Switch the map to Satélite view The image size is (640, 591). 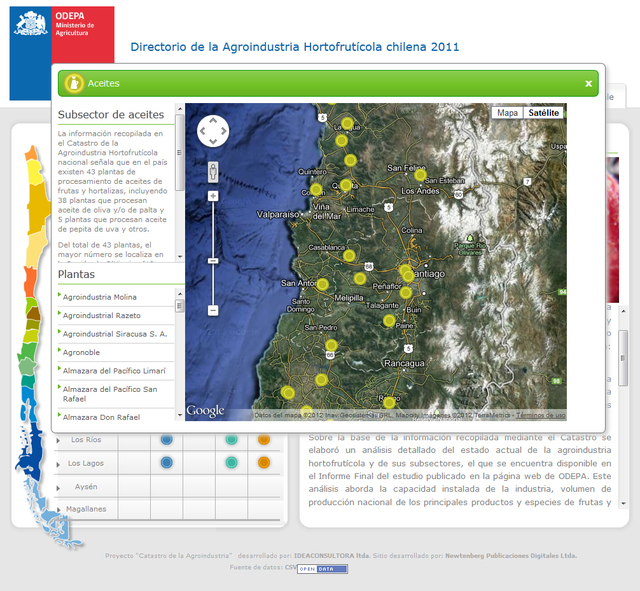(543, 113)
